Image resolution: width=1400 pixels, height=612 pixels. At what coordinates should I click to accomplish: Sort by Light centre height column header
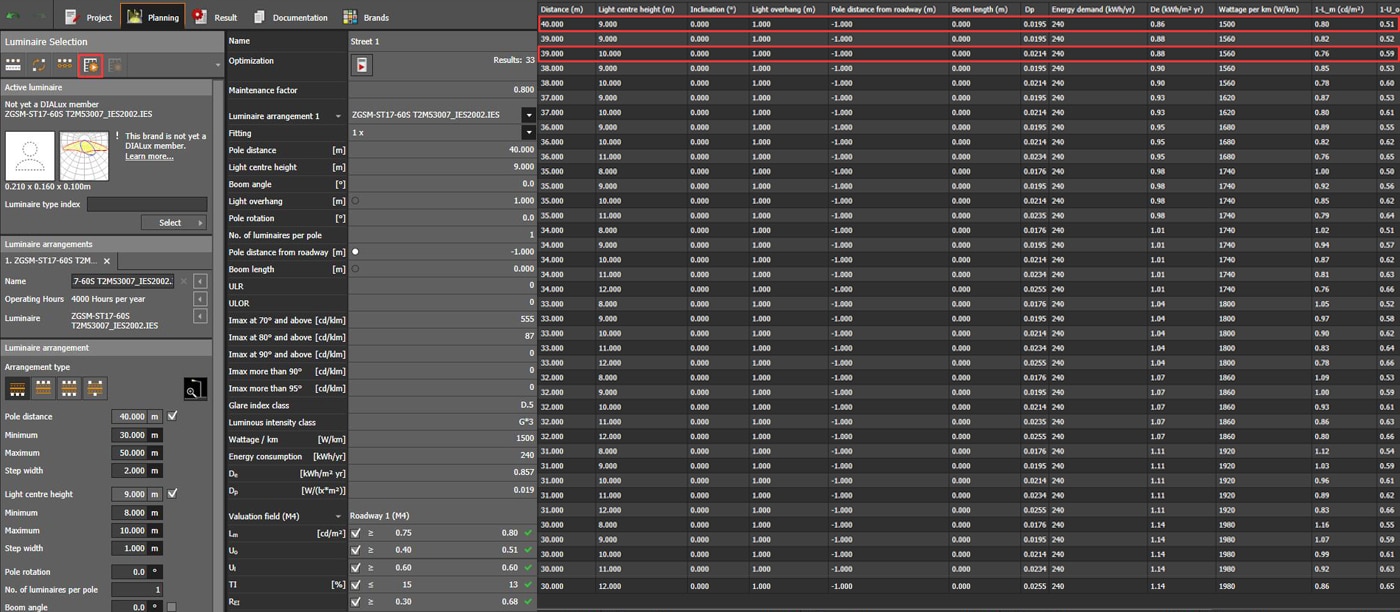[641, 9]
